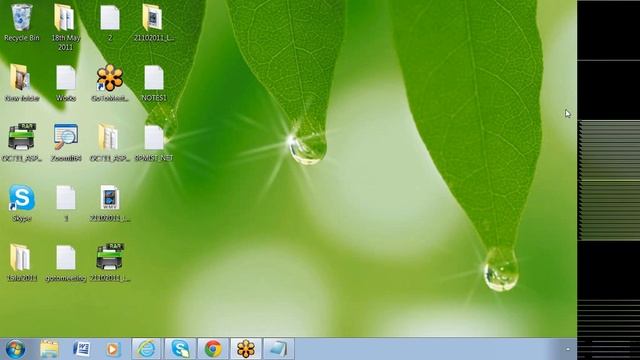
Task: Select the '21102011_...' RAR archive in bottom row
Action: tap(110, 262)
